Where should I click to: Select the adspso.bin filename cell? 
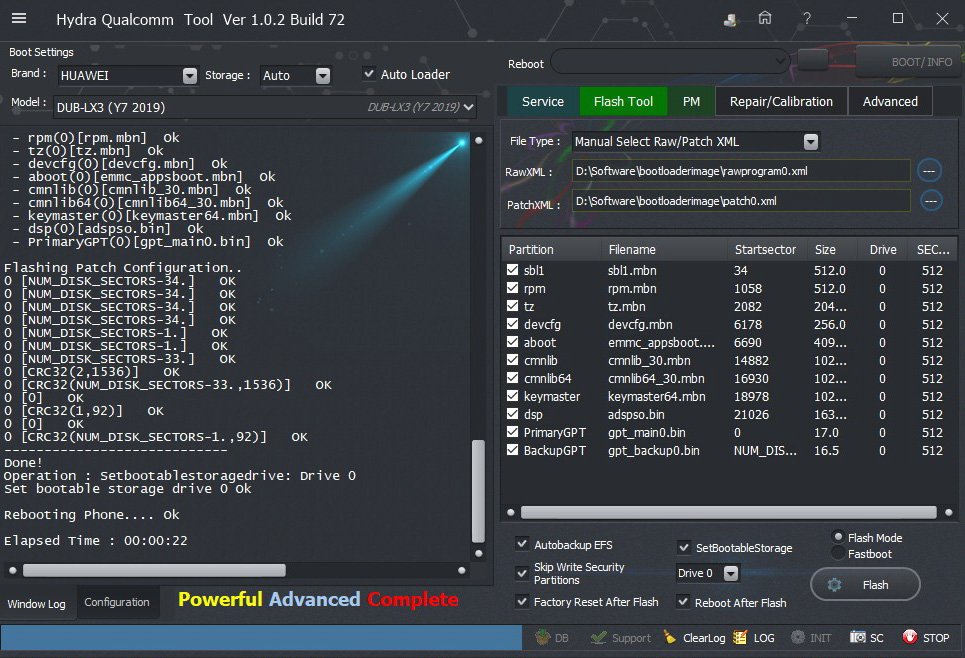[636, 414]
